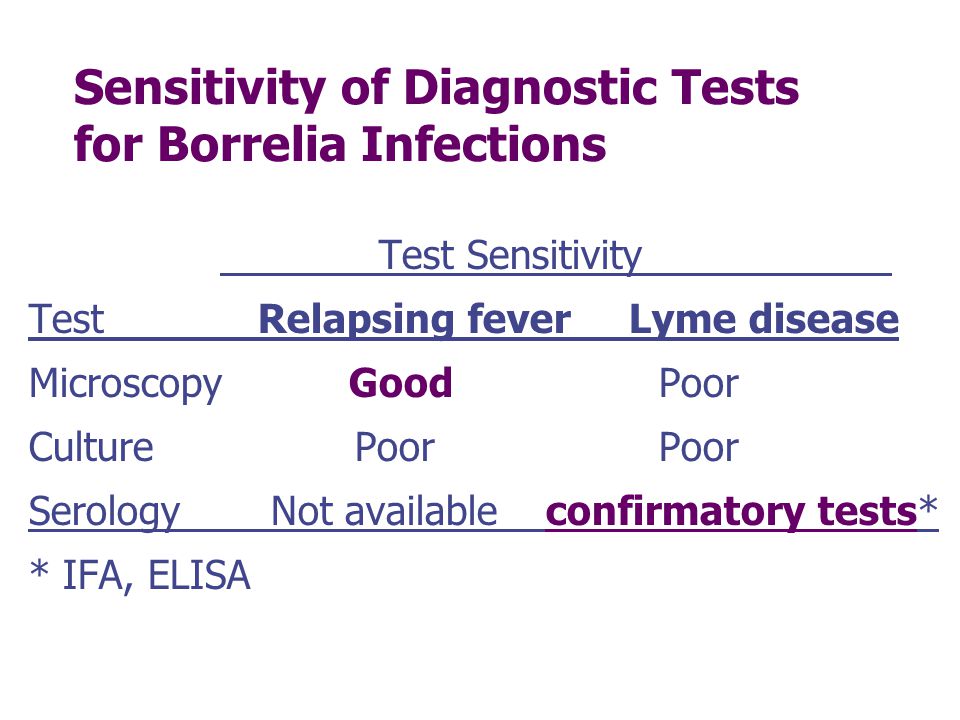
Task: Click 'Poor' under Lyme disease for Culture
Action: click(x=699, y=448)
